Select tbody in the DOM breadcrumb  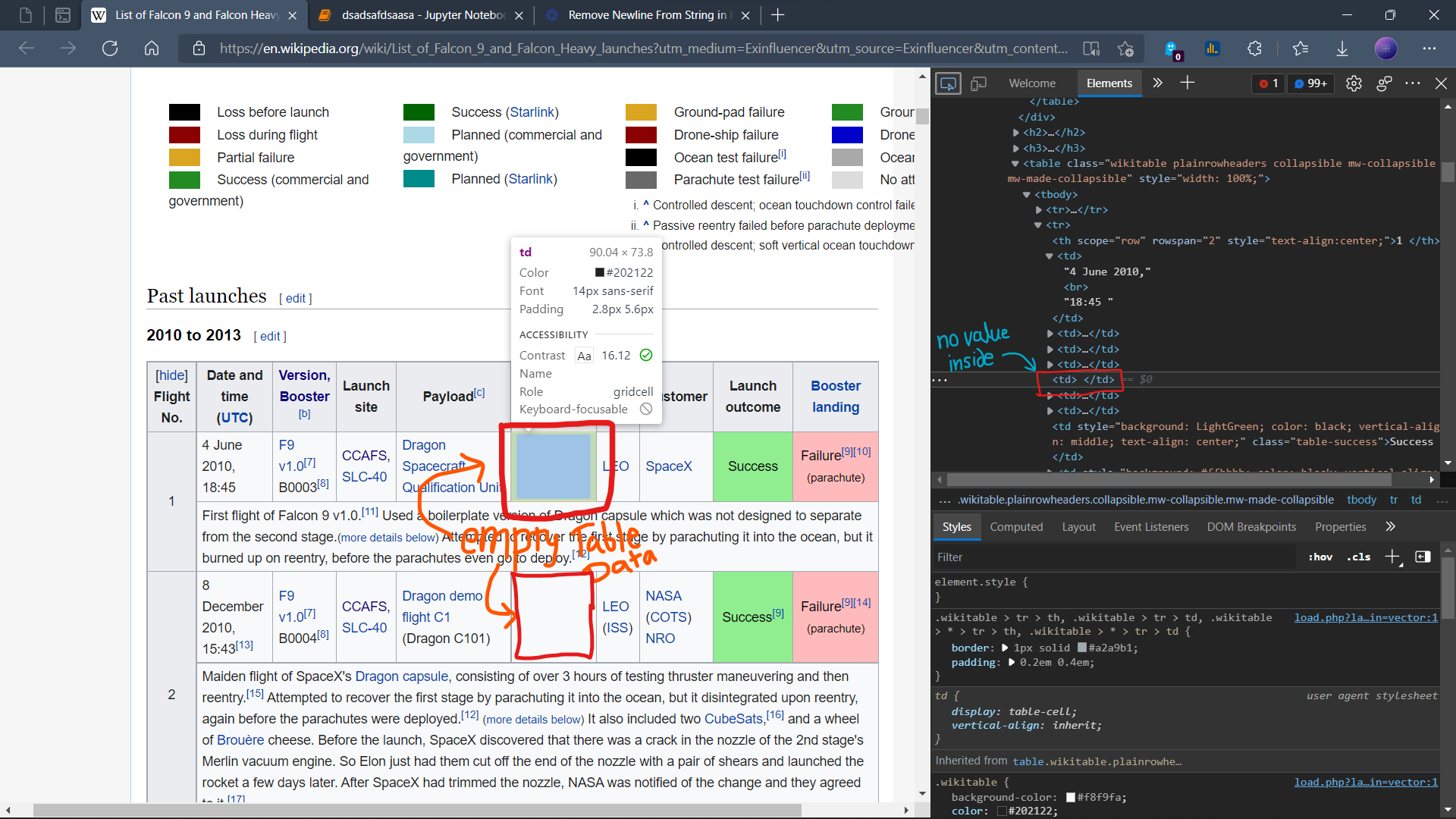tap(1361, 500)
